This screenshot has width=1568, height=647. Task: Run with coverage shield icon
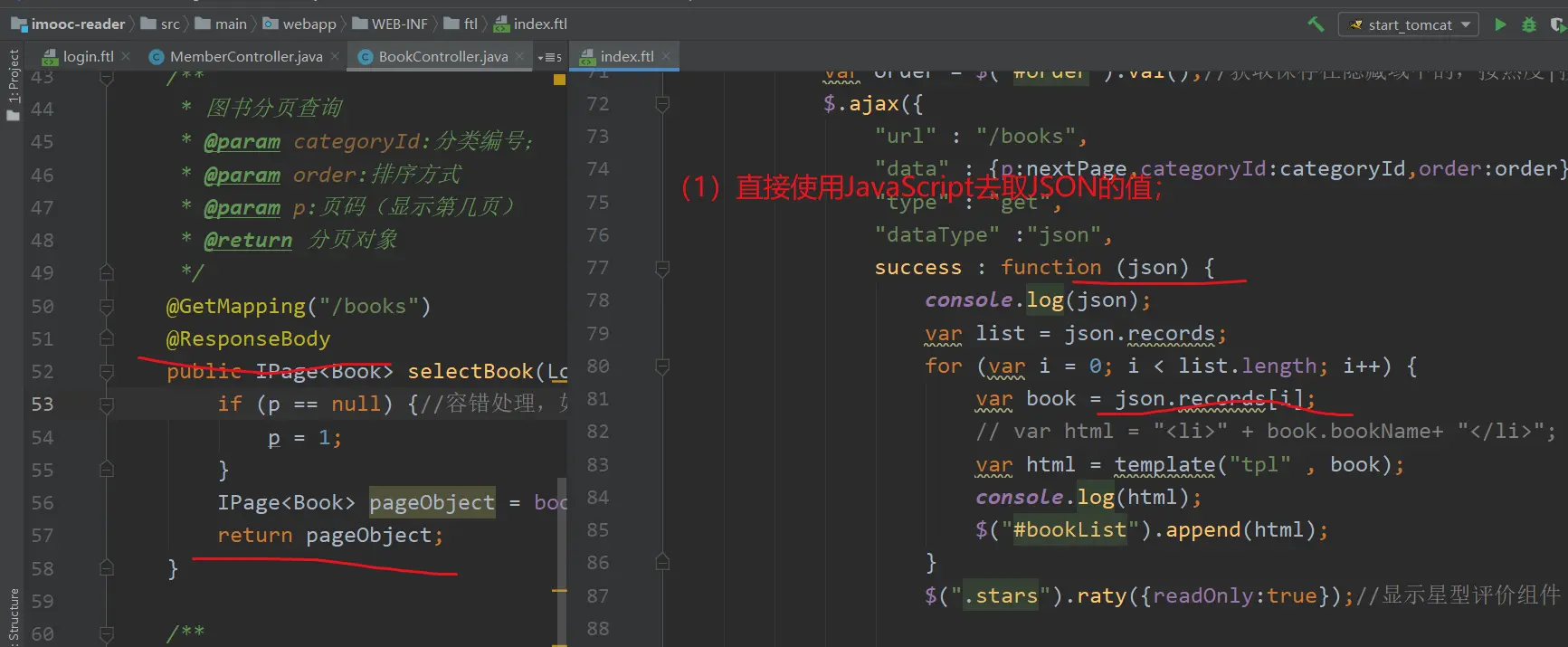[1557, 24]
